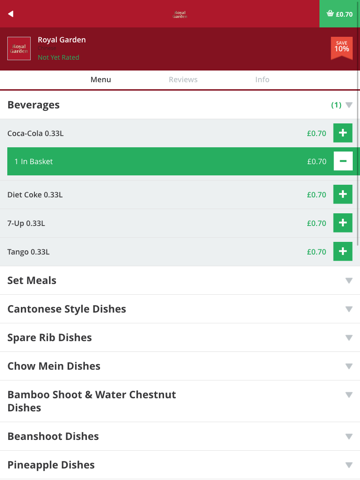
Task: Add Diet Coke 0.33L to basket
Action: pyautogui.click(x=343, y=194)
